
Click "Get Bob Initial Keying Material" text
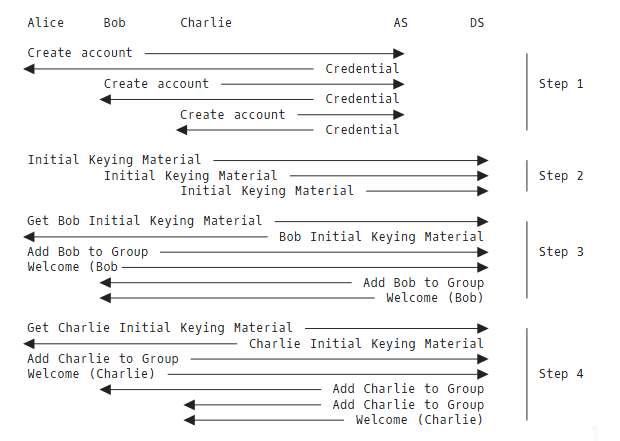[x=145, y=221]
